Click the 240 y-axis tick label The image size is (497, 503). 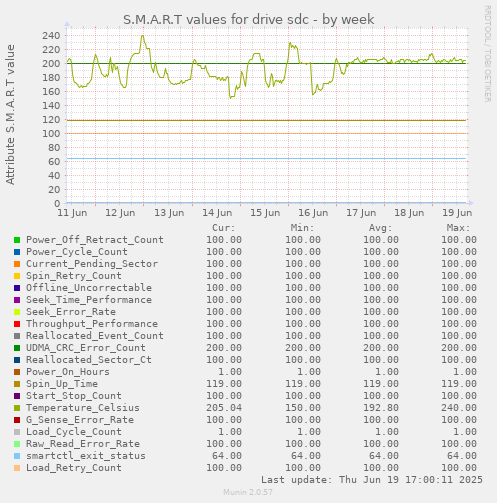tap(51, 36)
